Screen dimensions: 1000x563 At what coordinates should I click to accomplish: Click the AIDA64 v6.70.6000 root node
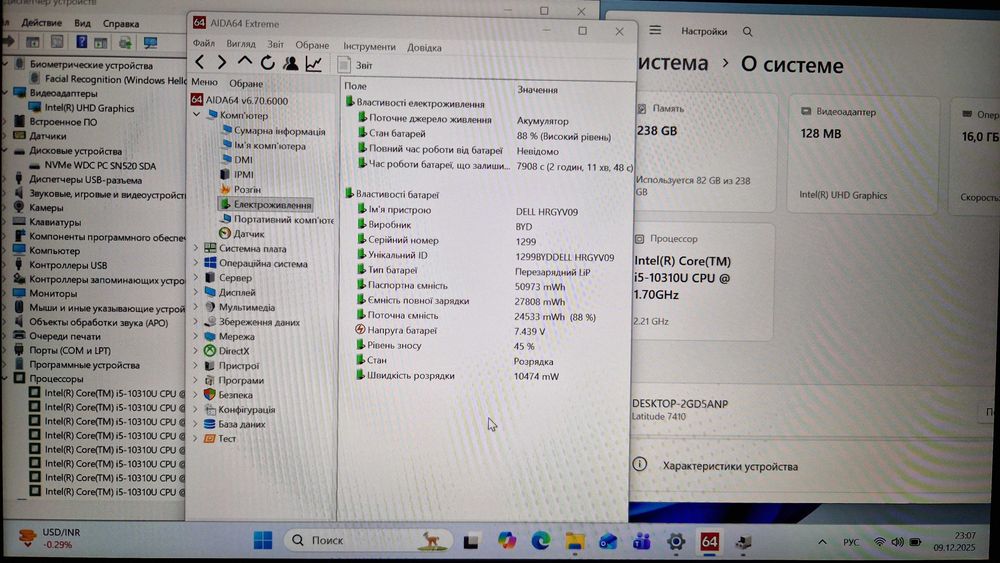pyautogui.click(x=240, y=100)
